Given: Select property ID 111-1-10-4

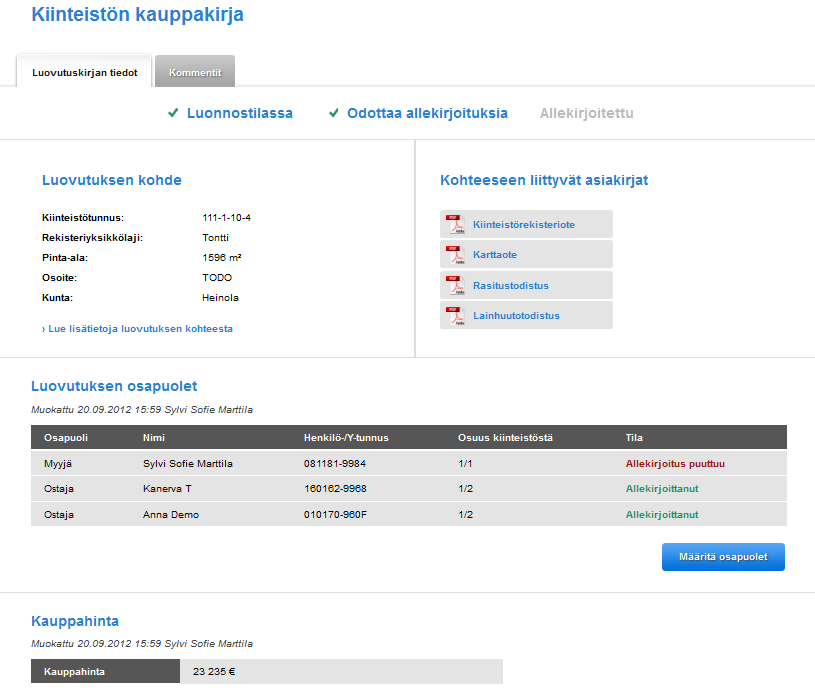Looking at the screenshot, I should [x=227, y=217].
